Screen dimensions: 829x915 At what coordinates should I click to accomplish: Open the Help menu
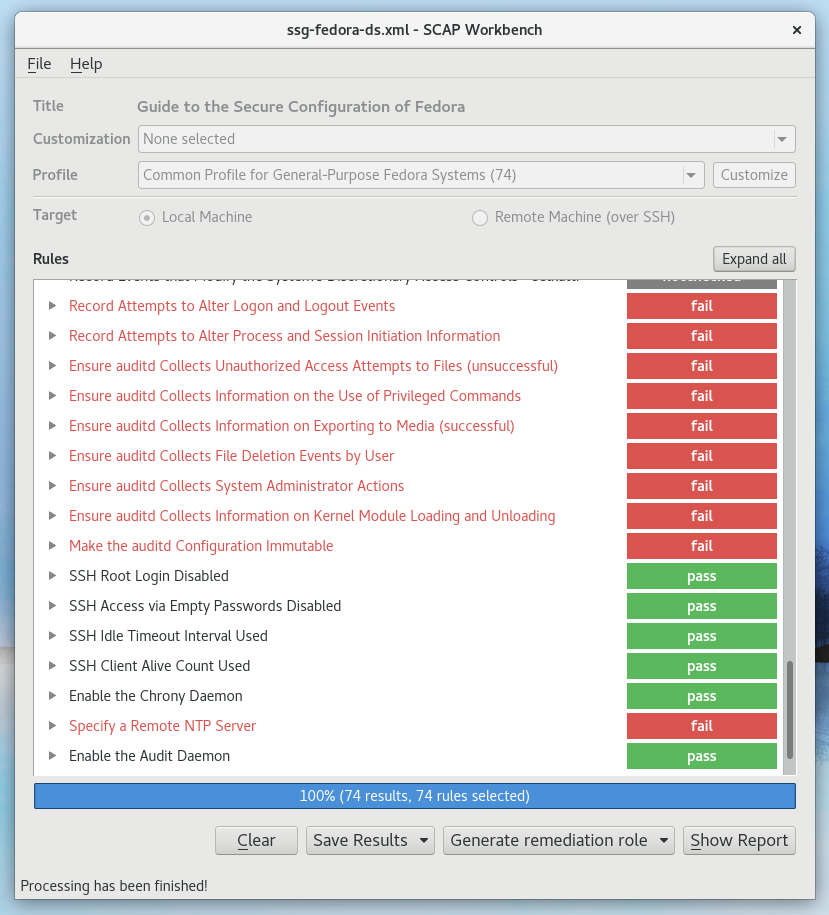86,64
